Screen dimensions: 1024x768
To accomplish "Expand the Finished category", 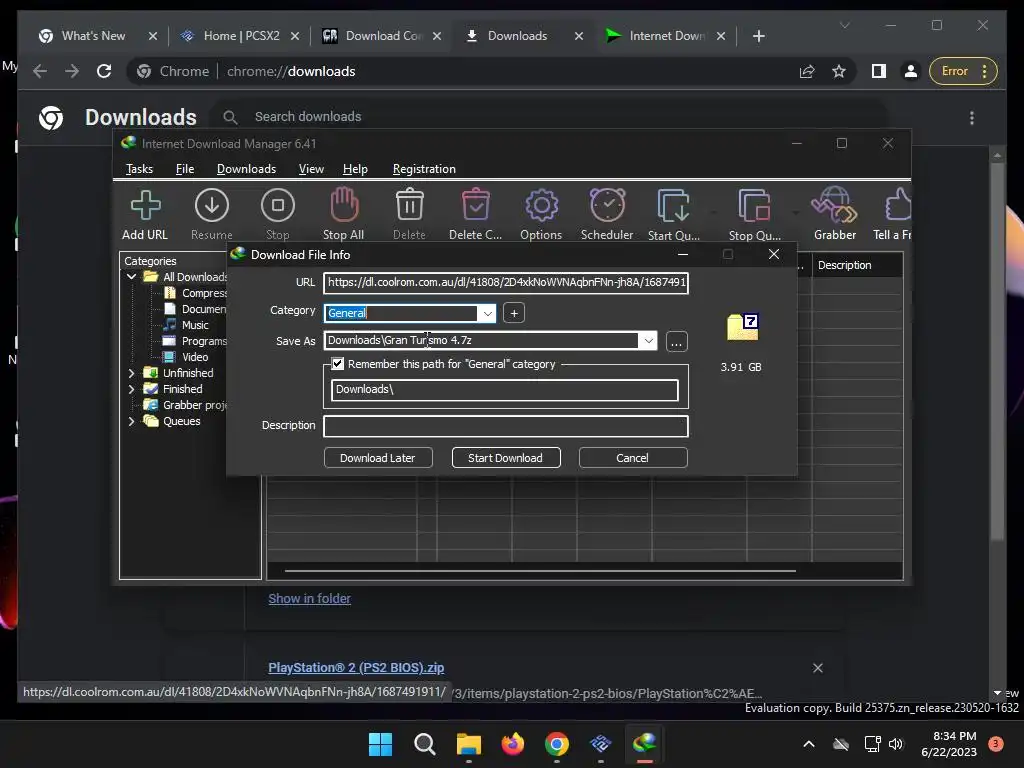I will click(131, 389).
